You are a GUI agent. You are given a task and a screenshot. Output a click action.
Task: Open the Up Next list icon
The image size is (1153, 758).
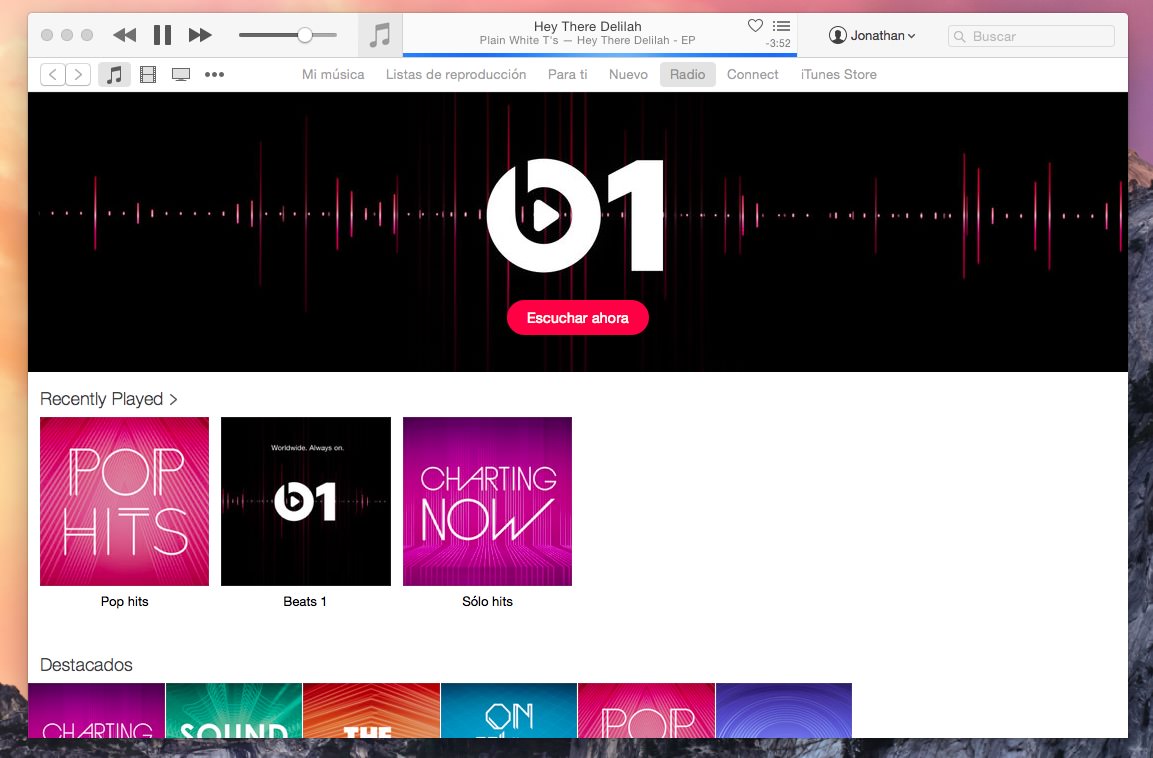781,26
